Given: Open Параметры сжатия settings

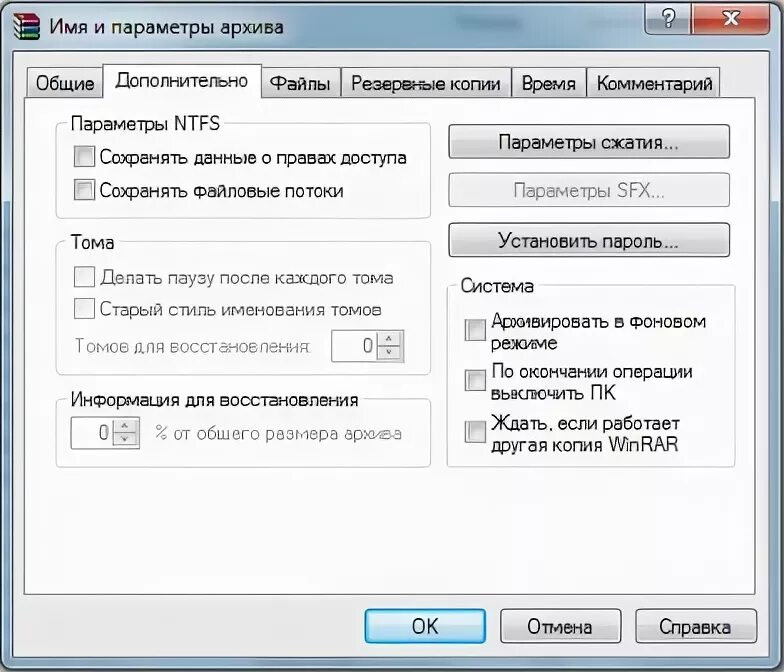Looking at the screenshot, I should tap(589, 142).
